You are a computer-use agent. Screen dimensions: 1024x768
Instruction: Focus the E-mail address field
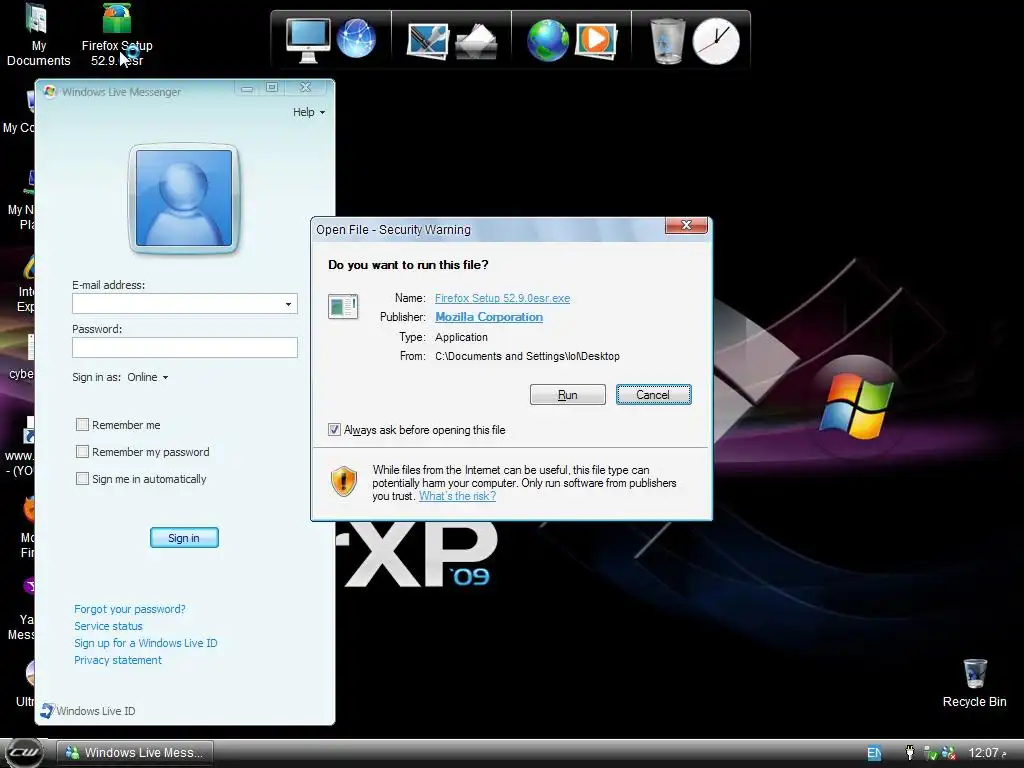coord(185,304)
